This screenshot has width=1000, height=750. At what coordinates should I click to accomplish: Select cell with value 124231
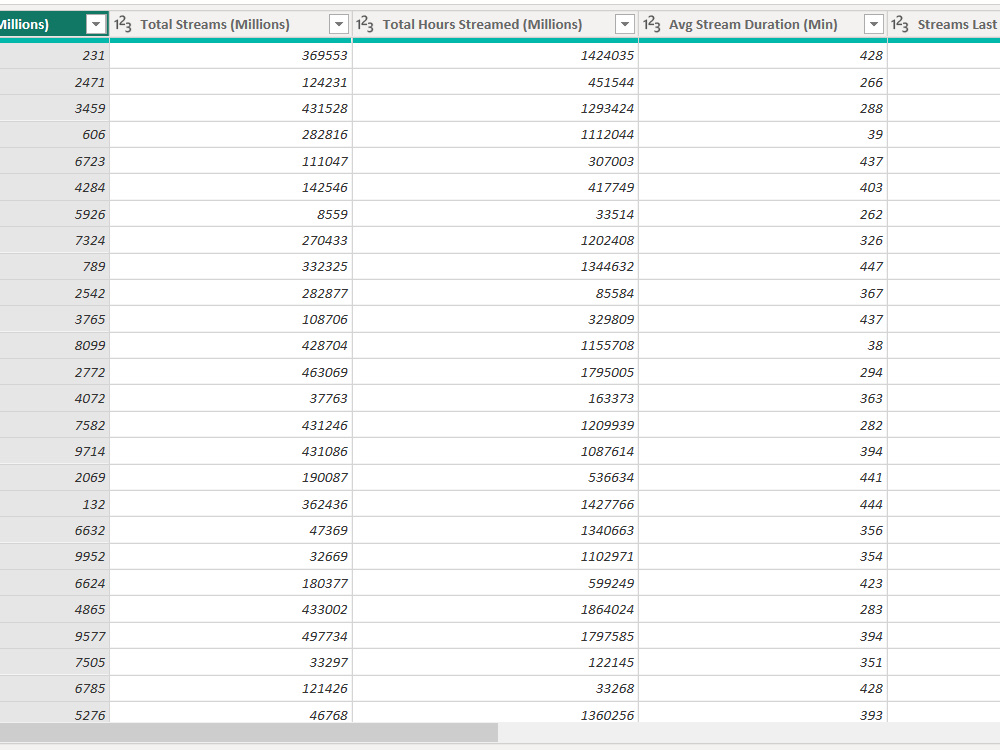click(x=231, y=82)
